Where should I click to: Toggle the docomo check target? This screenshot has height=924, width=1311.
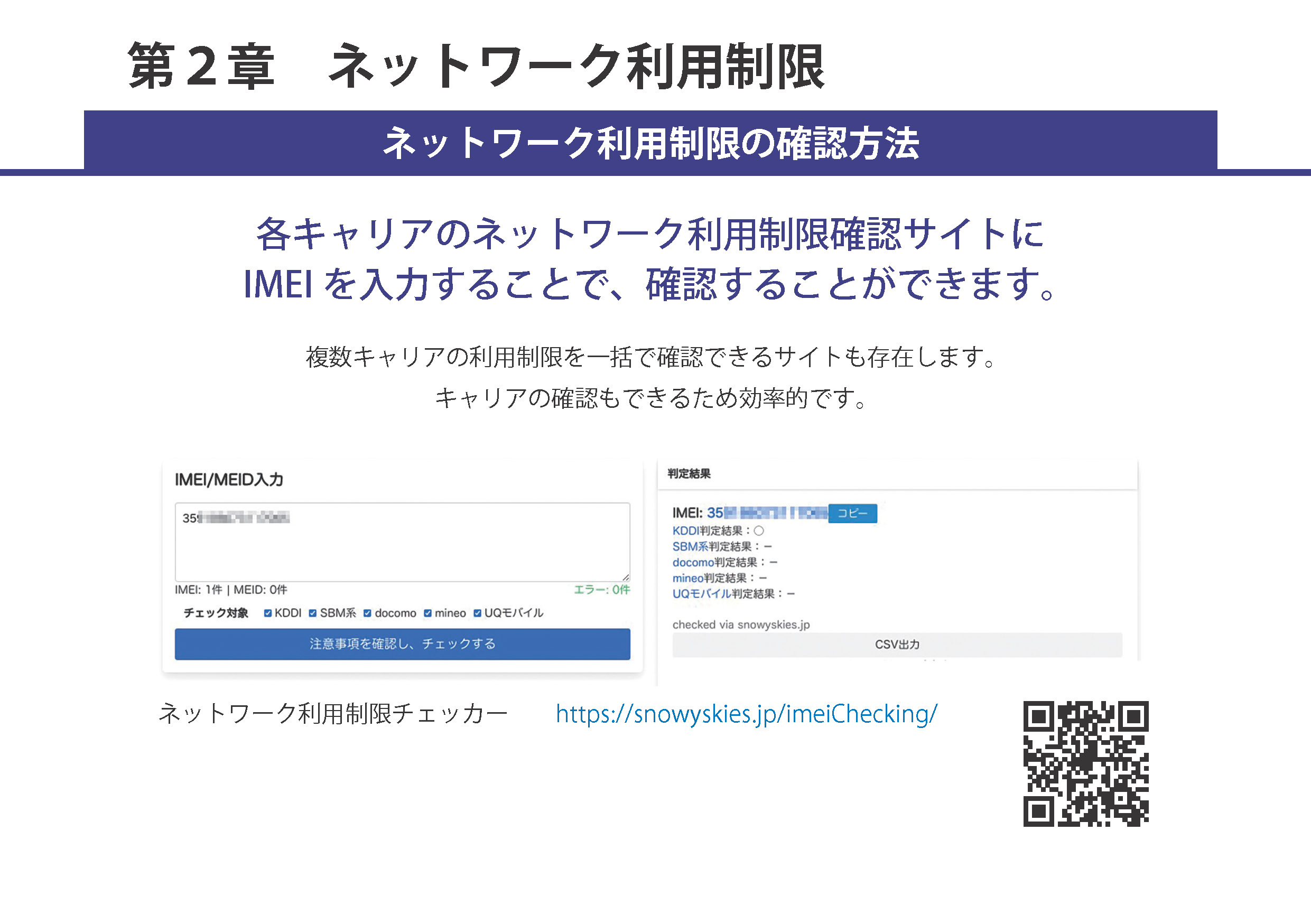(368, 613)
